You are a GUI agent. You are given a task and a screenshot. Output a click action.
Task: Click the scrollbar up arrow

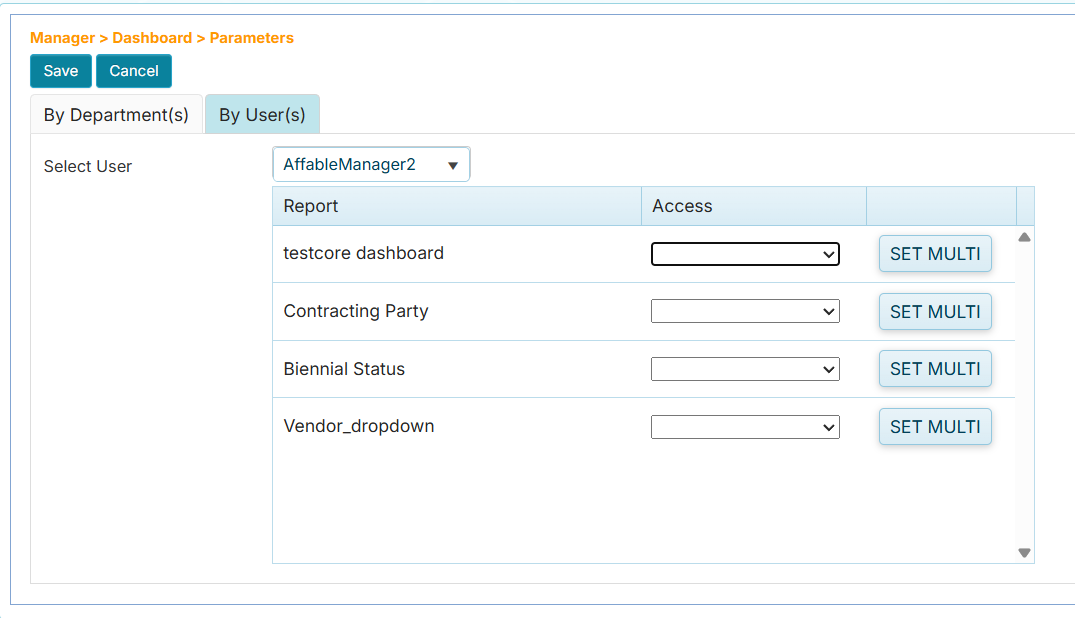coord(1023,235)
